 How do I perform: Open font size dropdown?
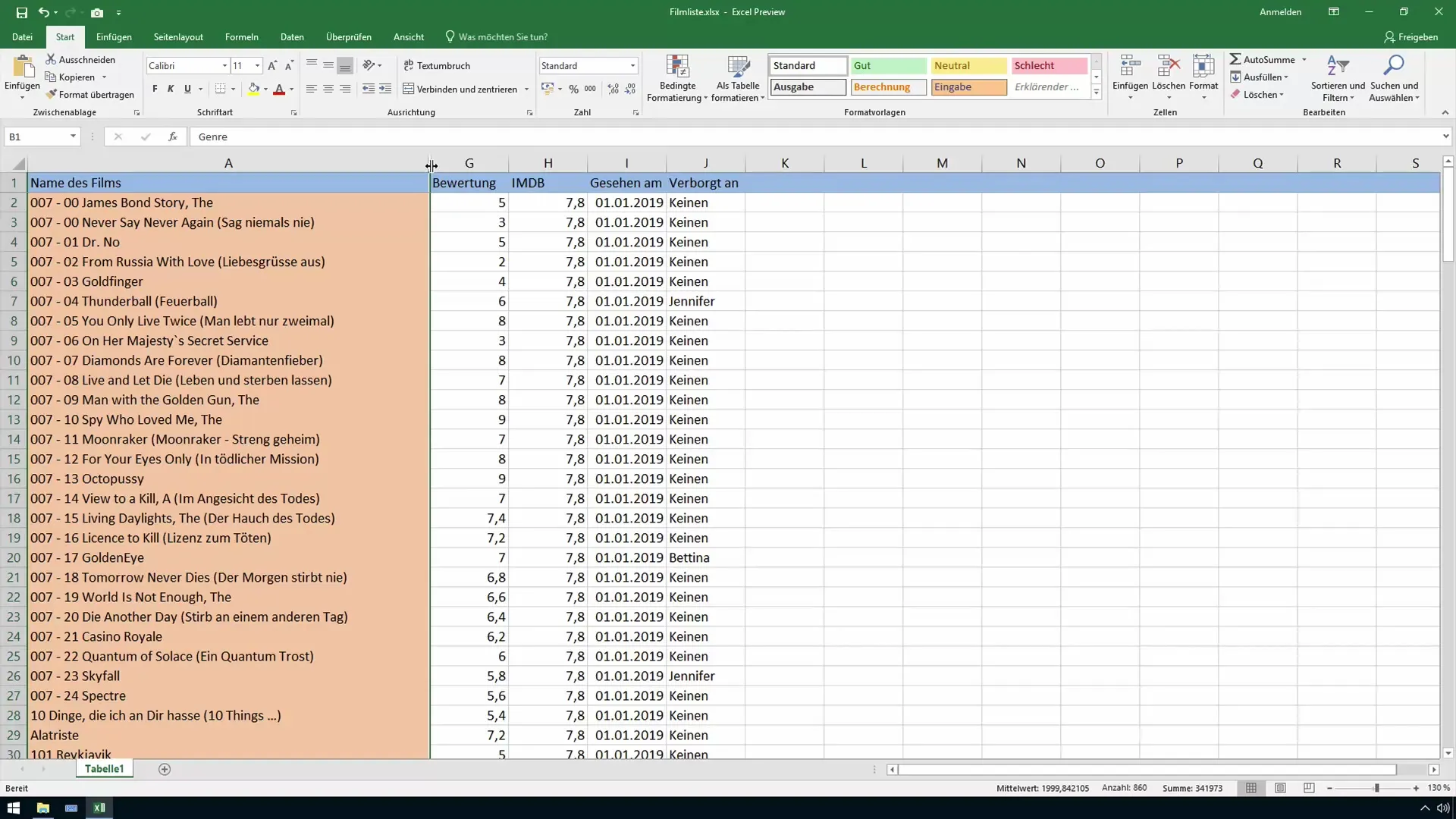(257, 66)
